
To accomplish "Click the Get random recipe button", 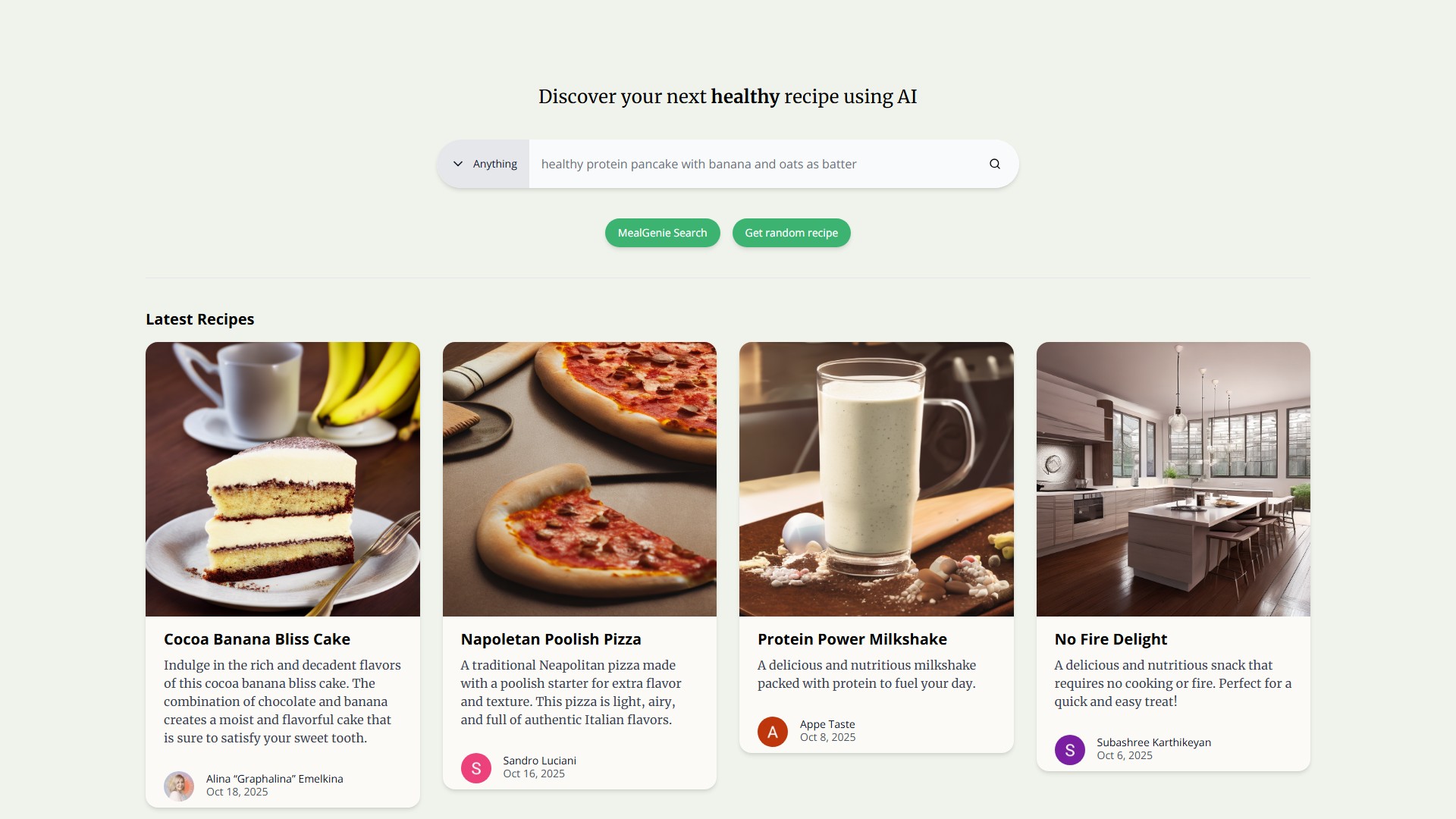I will pyautogui.click(x=791, y=233).
